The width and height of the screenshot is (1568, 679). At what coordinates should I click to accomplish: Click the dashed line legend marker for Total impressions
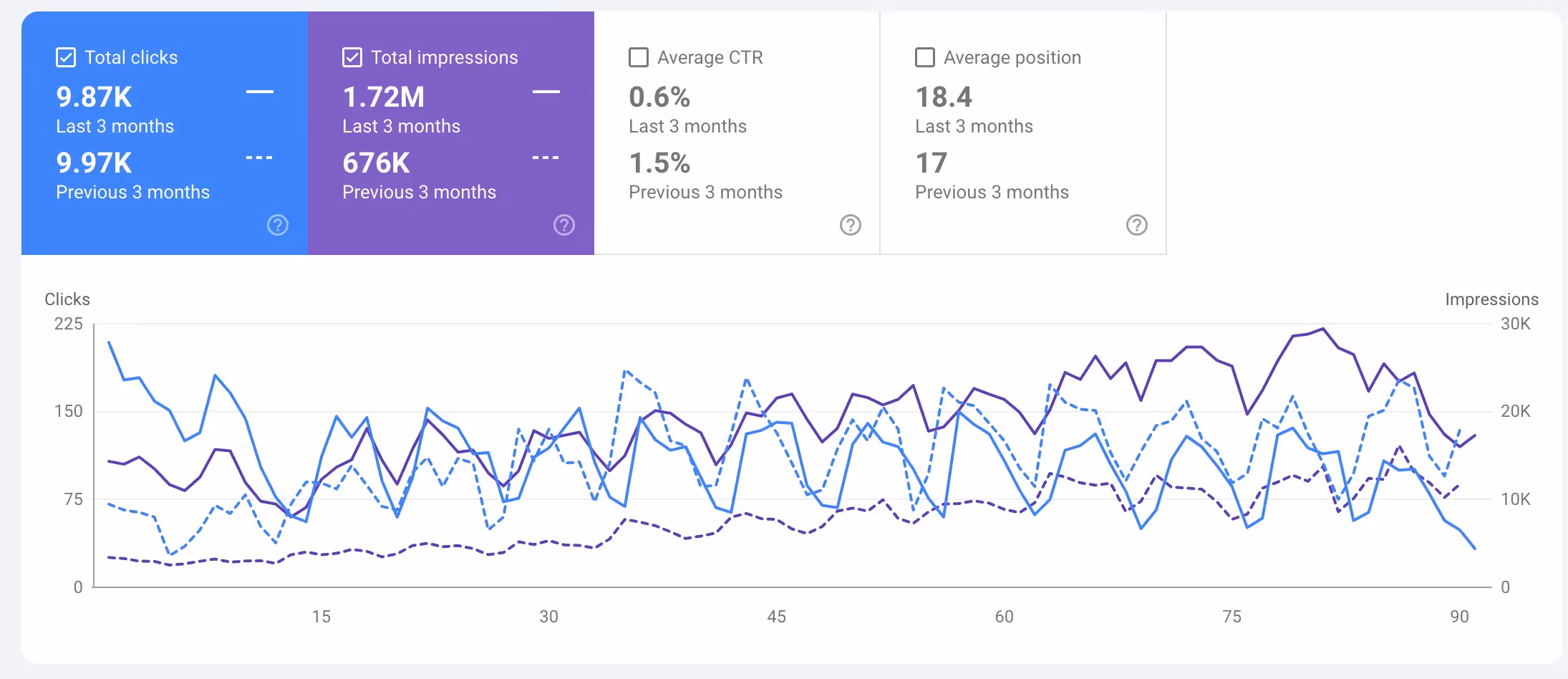coord(546,157)
